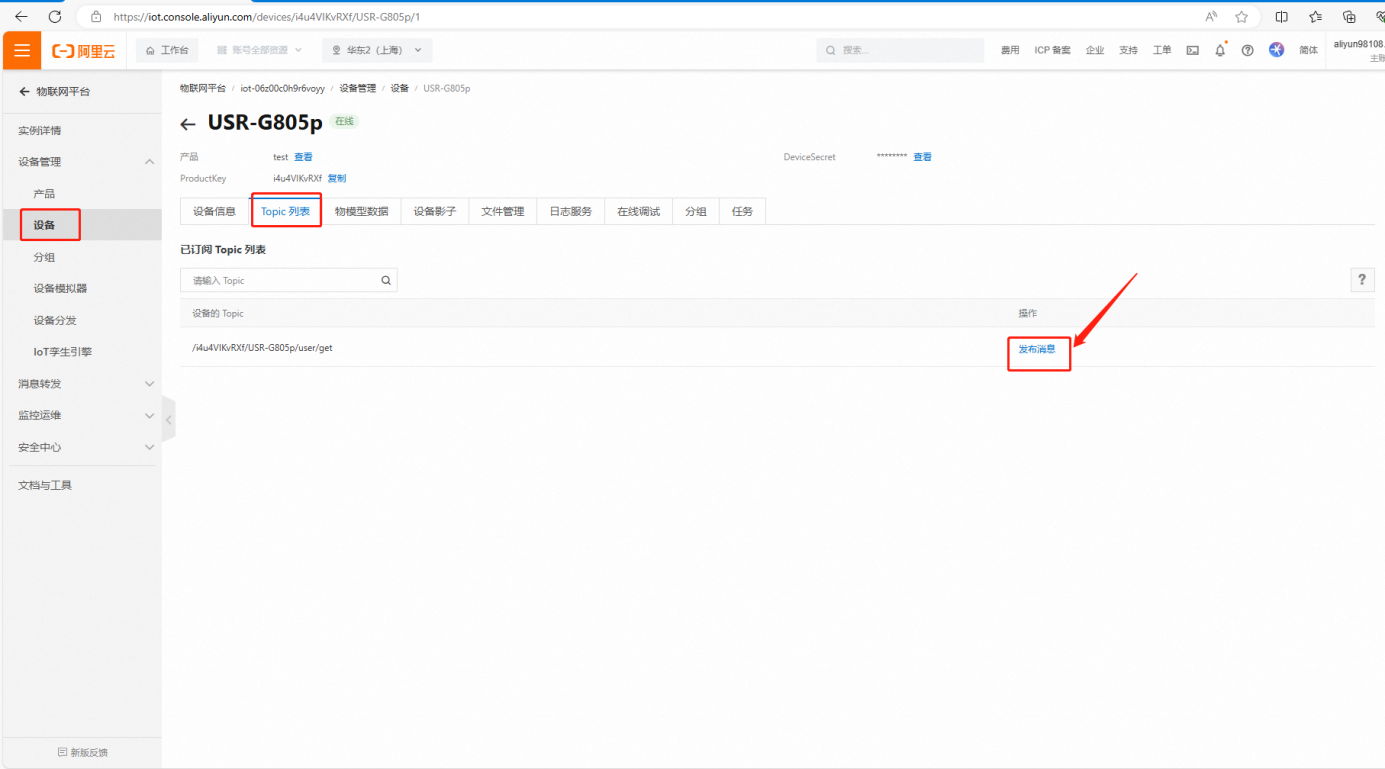
Task: Open the orange hamburger menu
Action: [22, 51]
